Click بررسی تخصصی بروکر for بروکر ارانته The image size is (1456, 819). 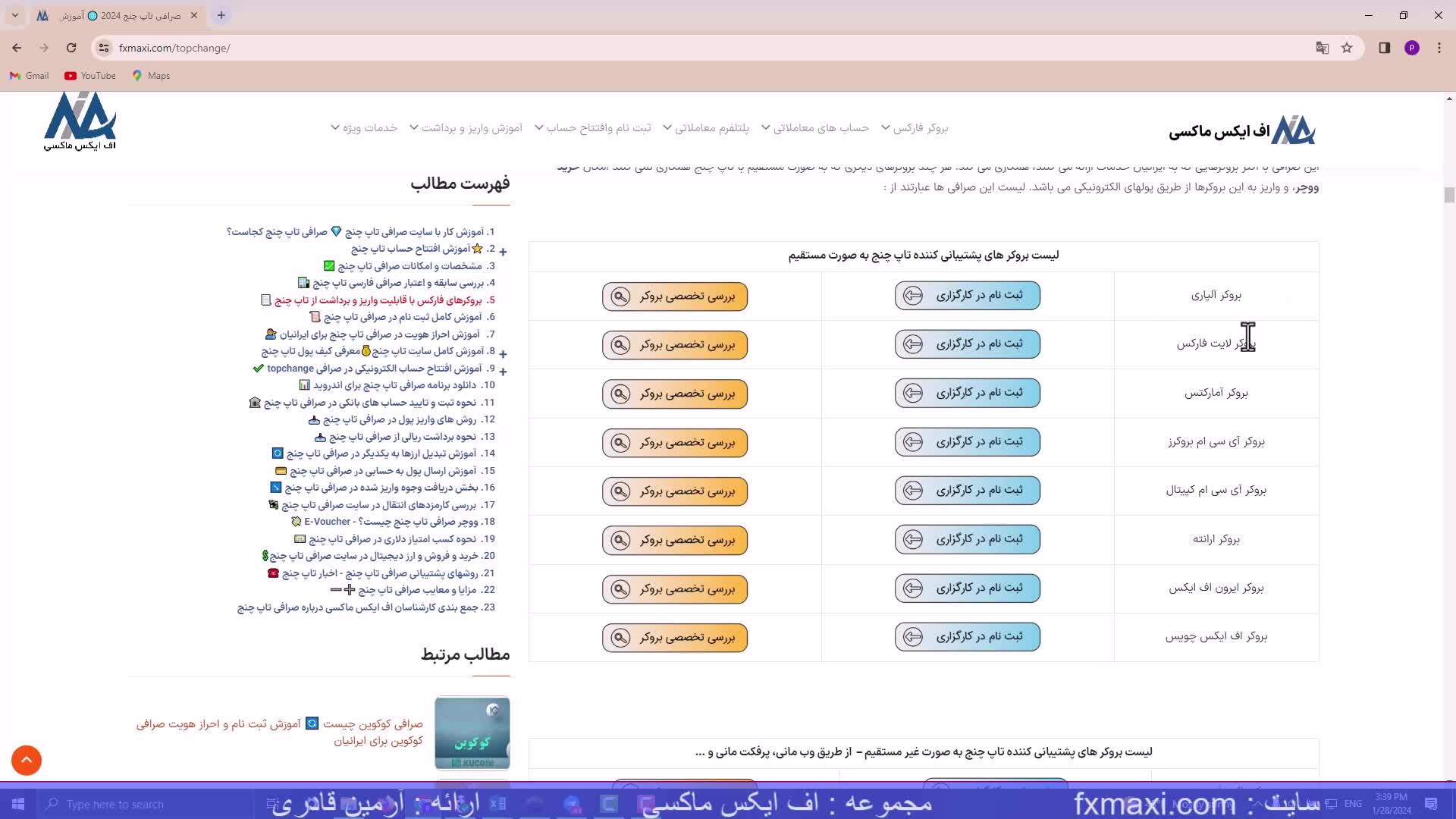tap(674, 540)
